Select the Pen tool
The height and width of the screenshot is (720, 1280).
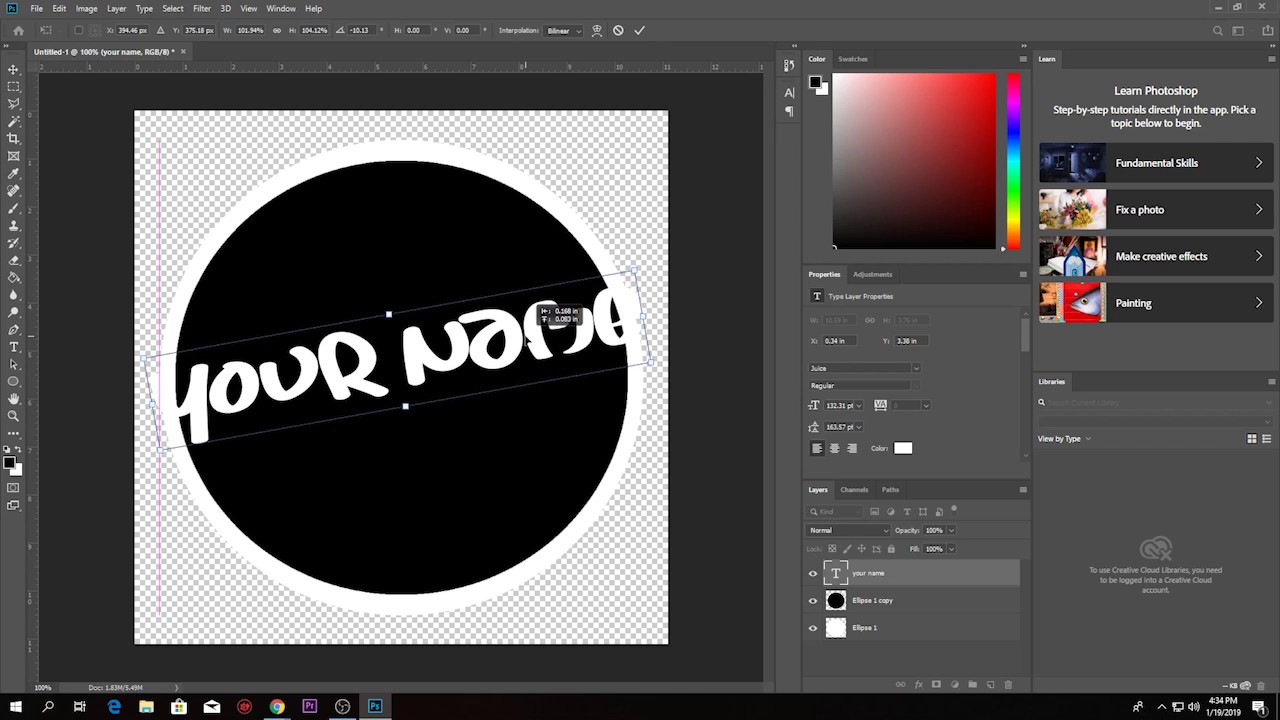point(13,329)
